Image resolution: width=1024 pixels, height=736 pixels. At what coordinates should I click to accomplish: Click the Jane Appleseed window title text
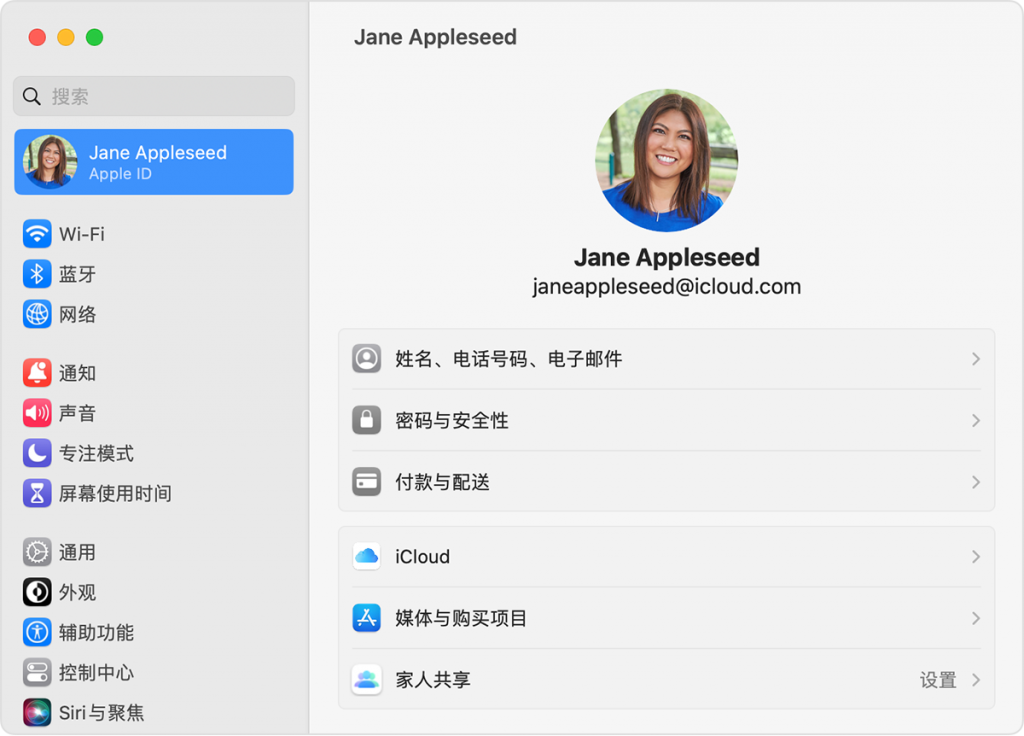coord(435,37)
